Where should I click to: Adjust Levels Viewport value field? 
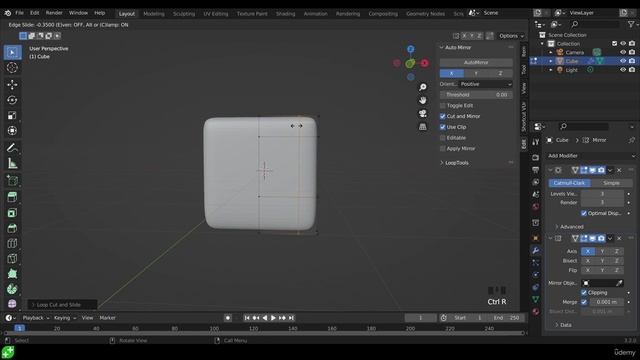[602, 194]
